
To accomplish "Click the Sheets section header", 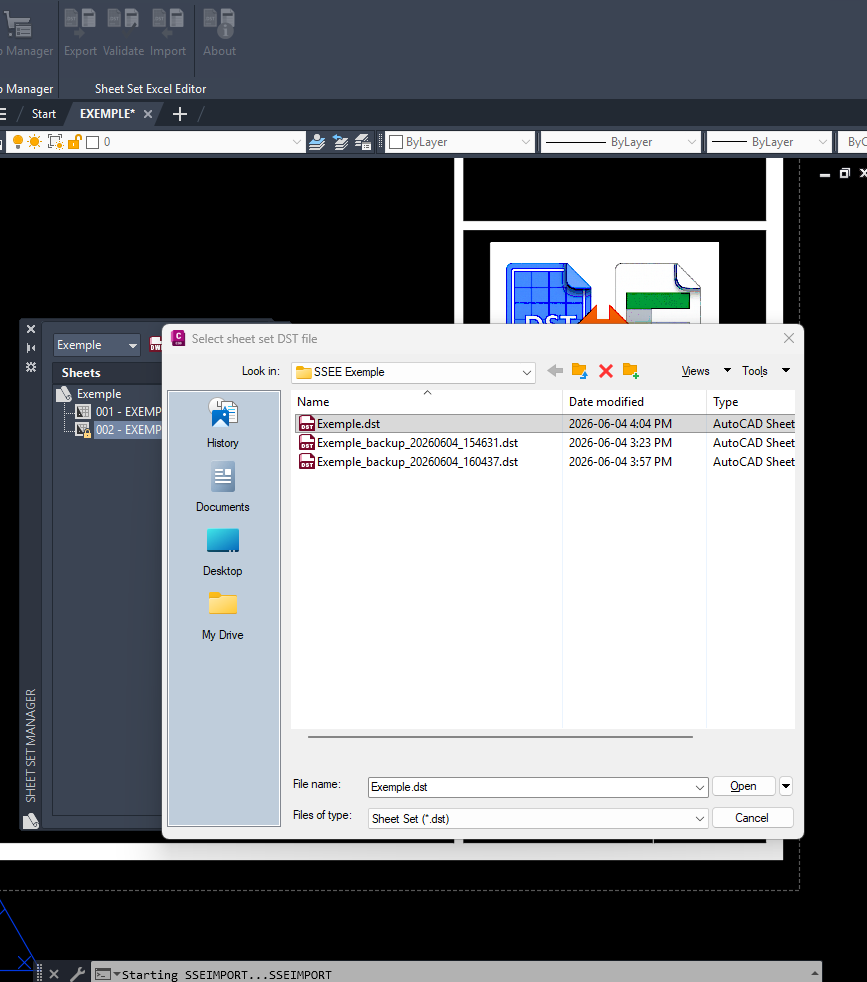I will point(107,373).
